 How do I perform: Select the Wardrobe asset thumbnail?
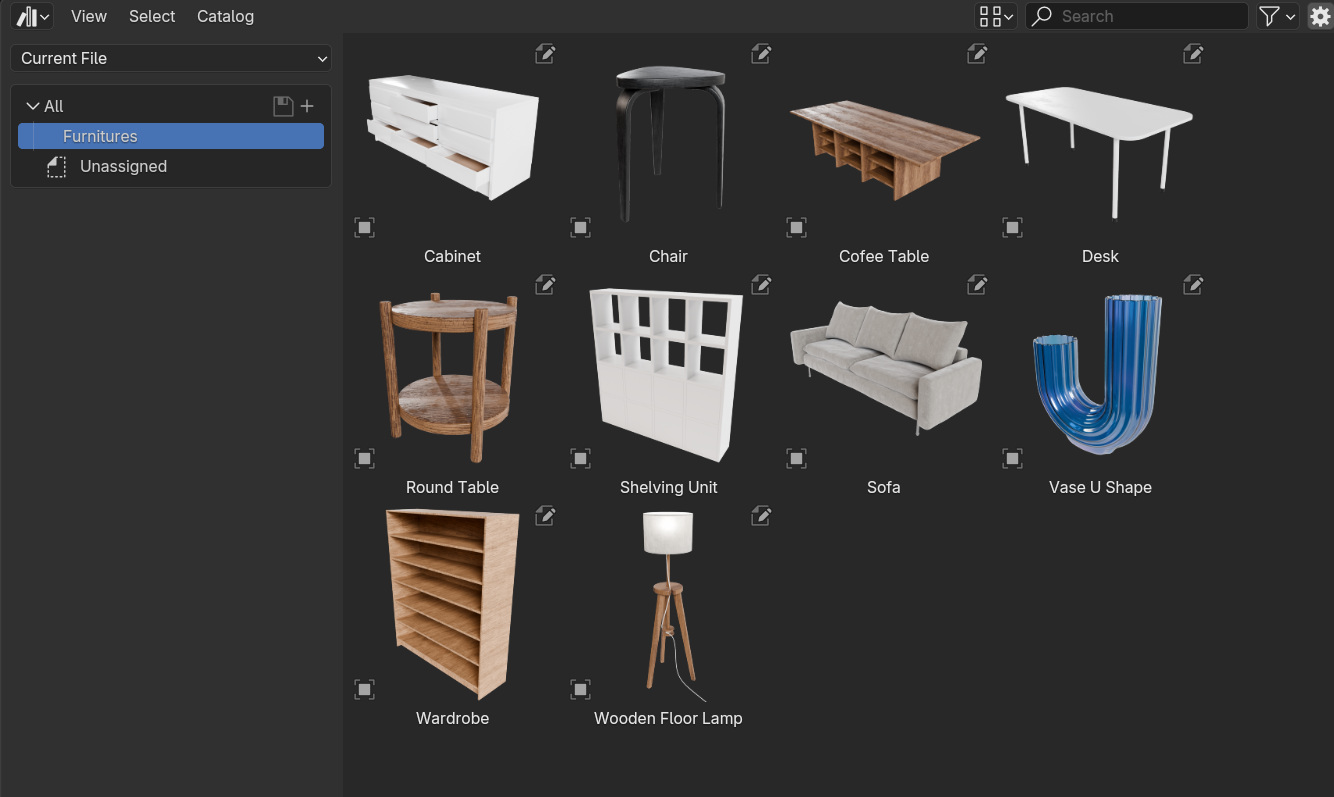coord(452,603)
